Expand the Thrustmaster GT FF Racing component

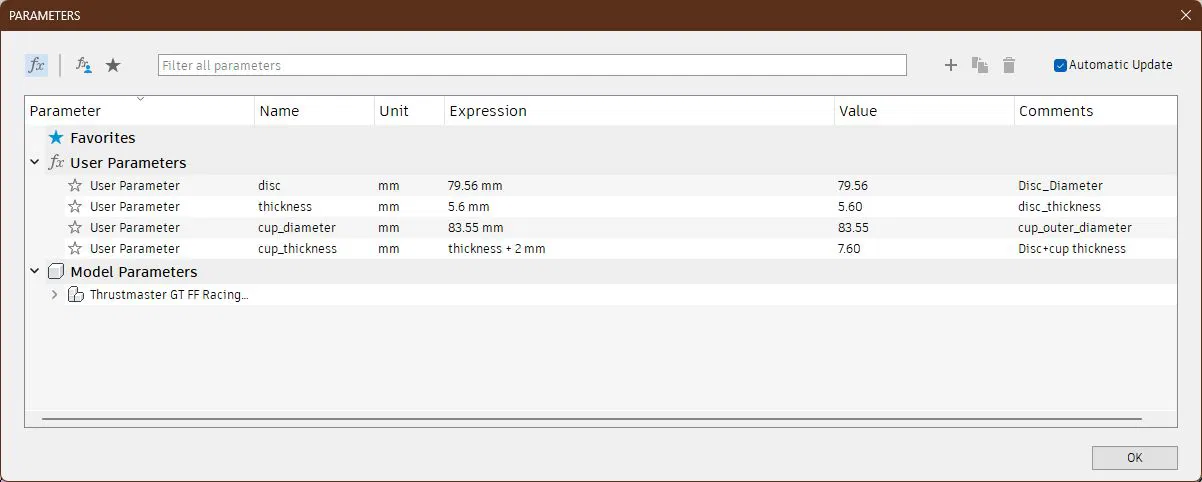tap(55, 295)
